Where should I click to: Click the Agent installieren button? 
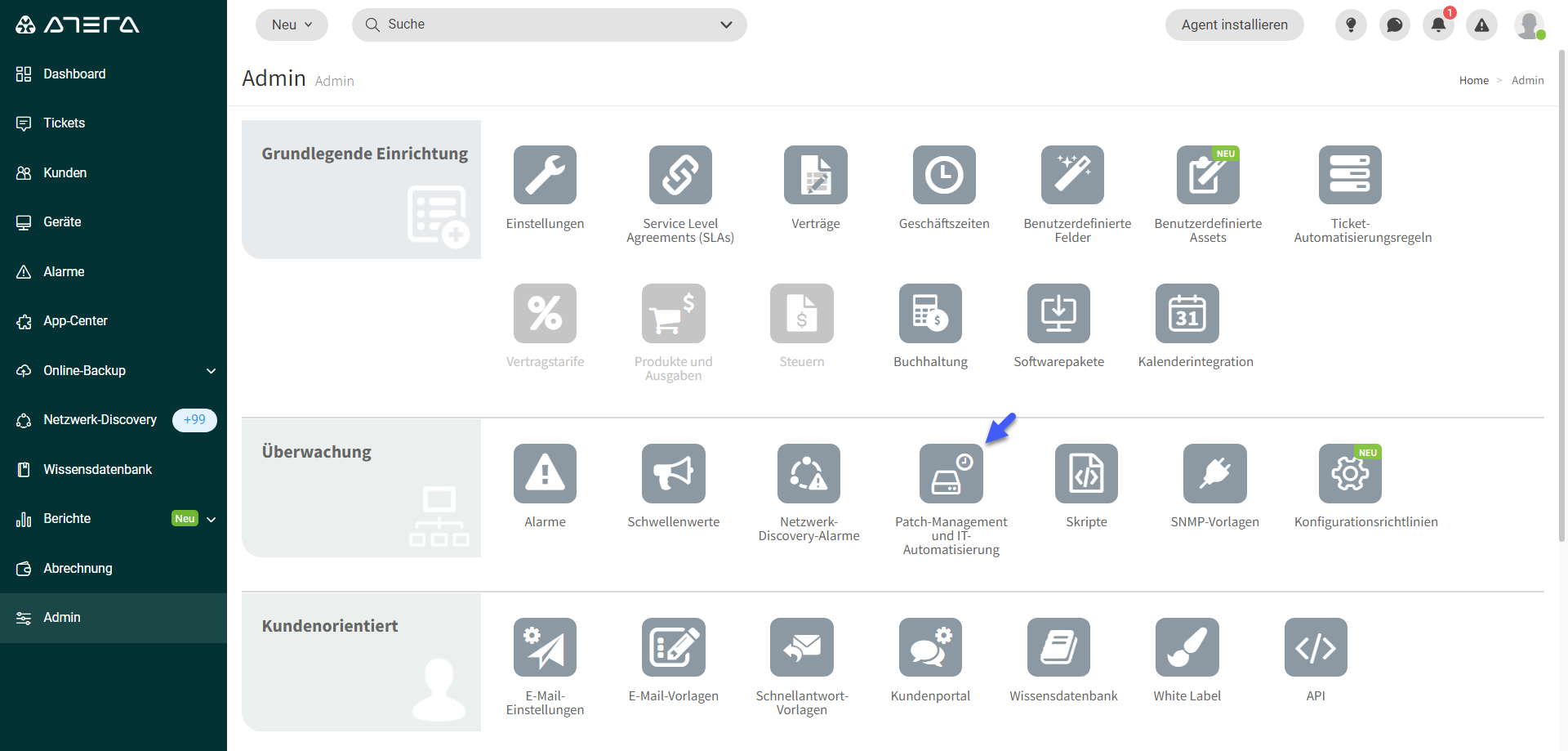pos(1234,25)
